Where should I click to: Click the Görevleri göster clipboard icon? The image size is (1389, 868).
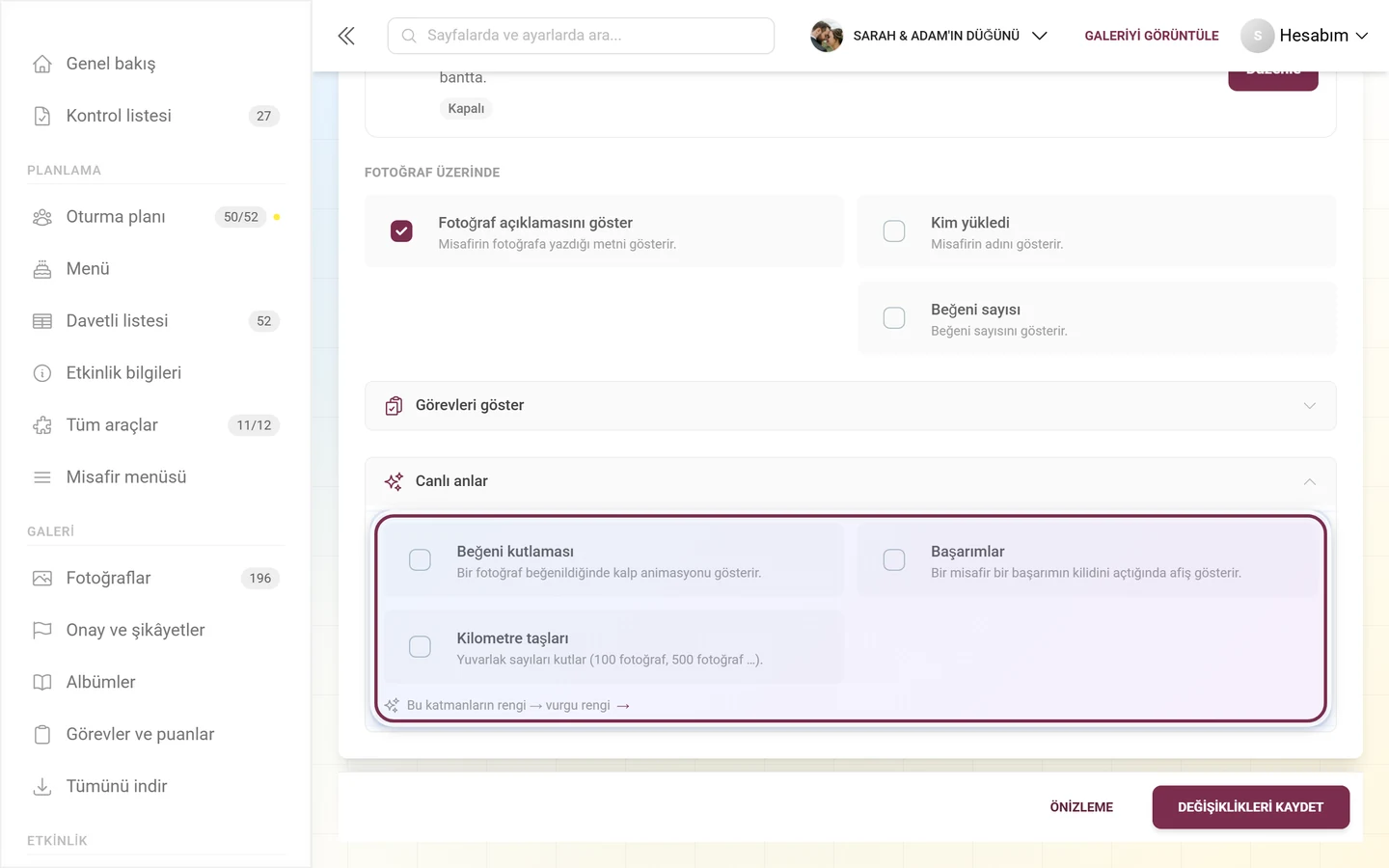(x=394, y=406)
